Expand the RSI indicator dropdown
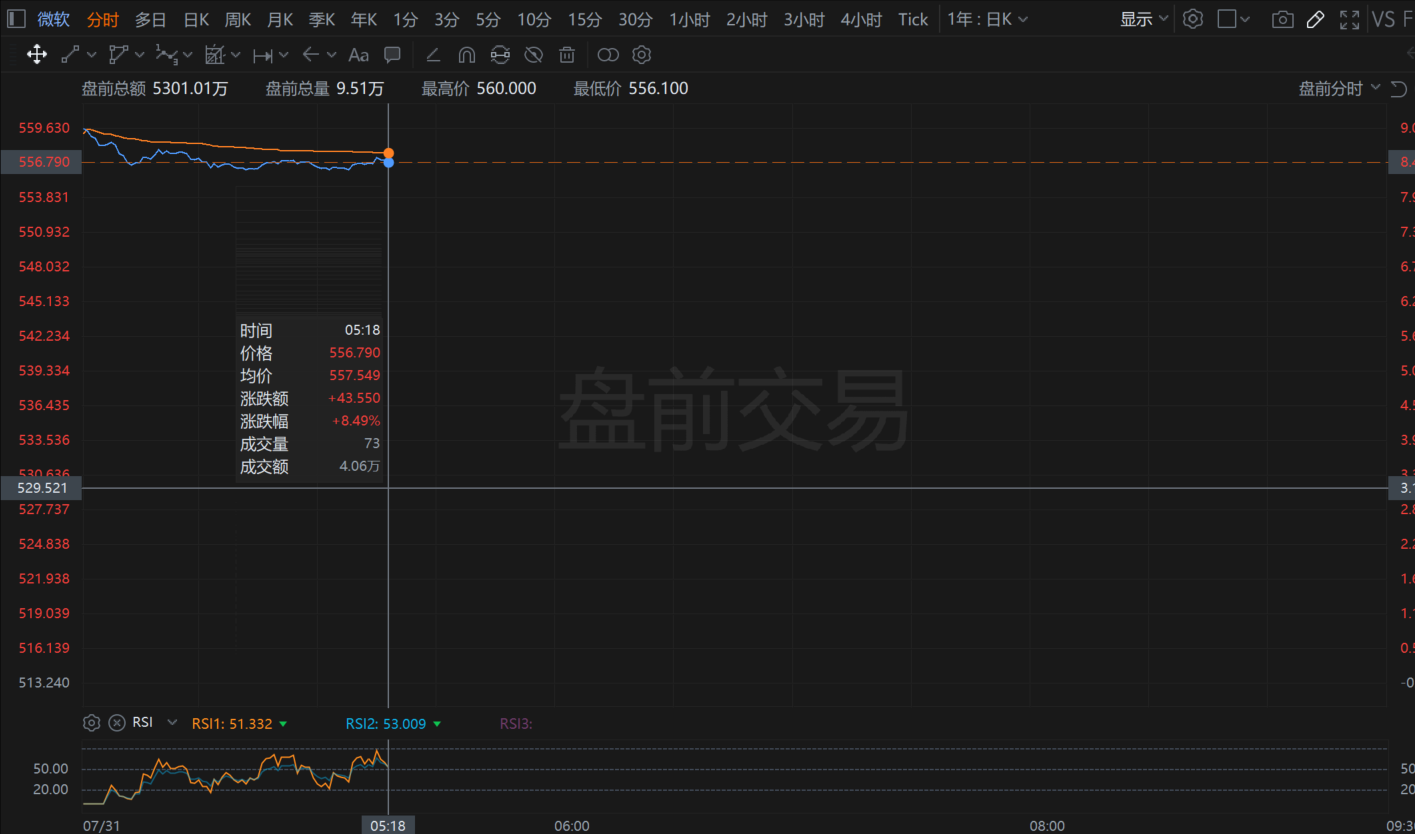 coord(172,722)
